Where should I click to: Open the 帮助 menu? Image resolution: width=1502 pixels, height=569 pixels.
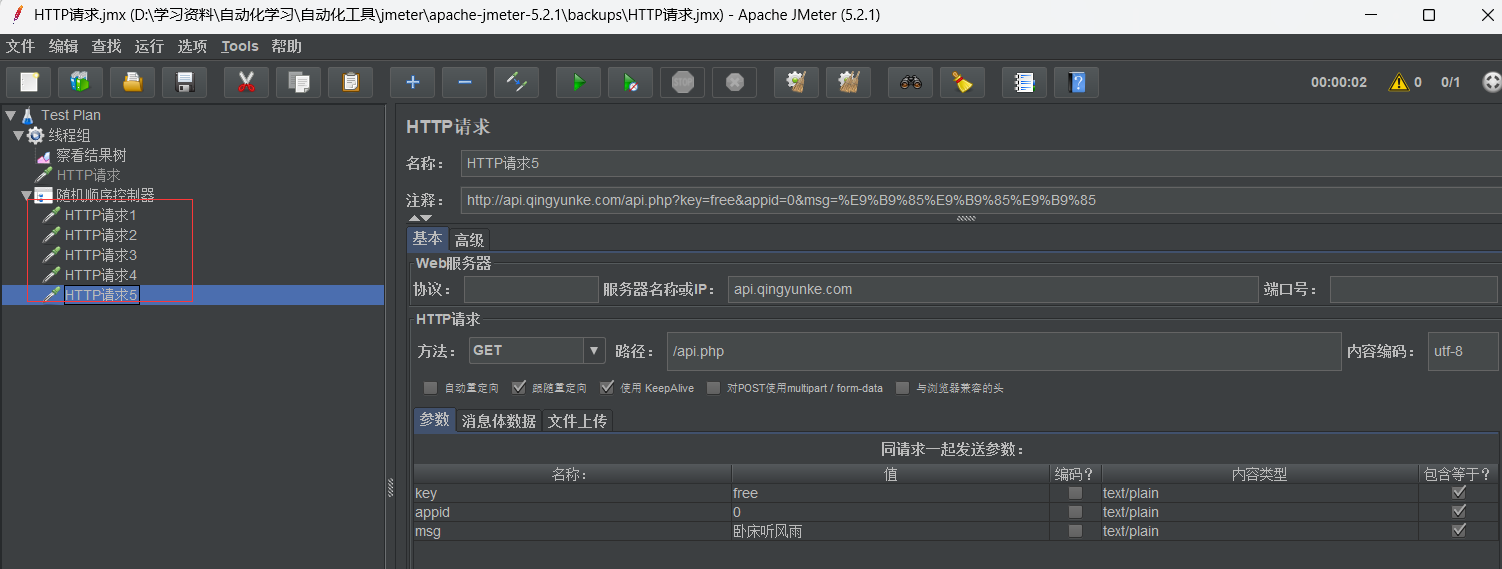[x=286, y=46]
